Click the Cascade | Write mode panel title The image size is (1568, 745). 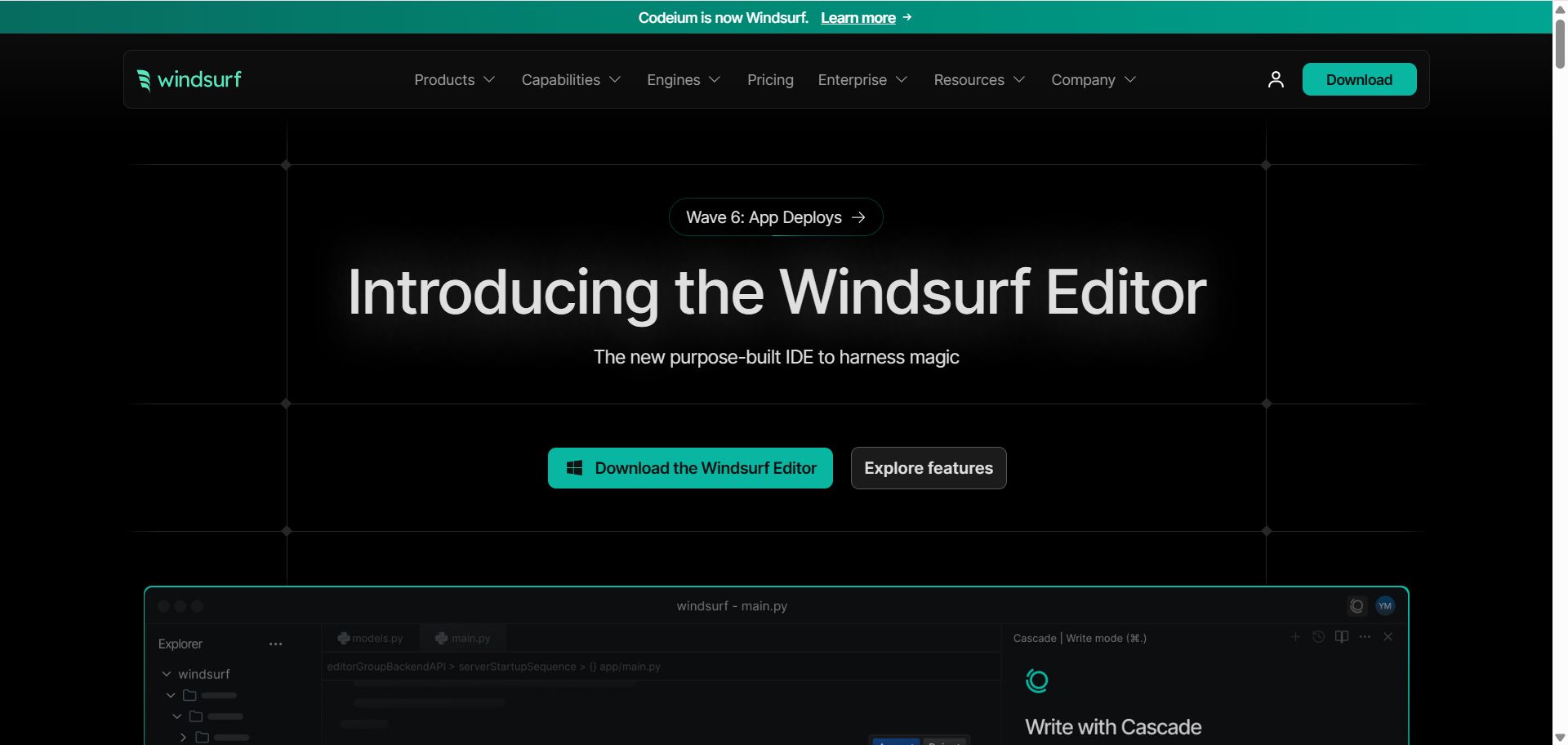[x=1080, y=638]
